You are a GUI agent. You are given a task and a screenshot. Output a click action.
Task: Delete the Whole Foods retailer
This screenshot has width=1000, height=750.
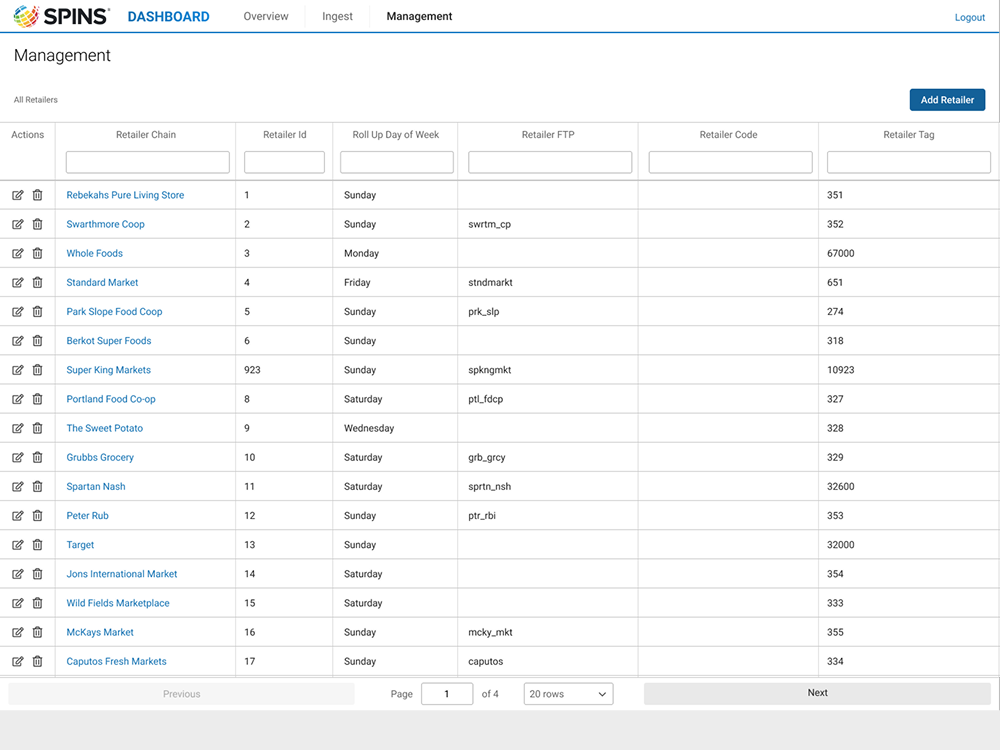[x=38, y=253]
